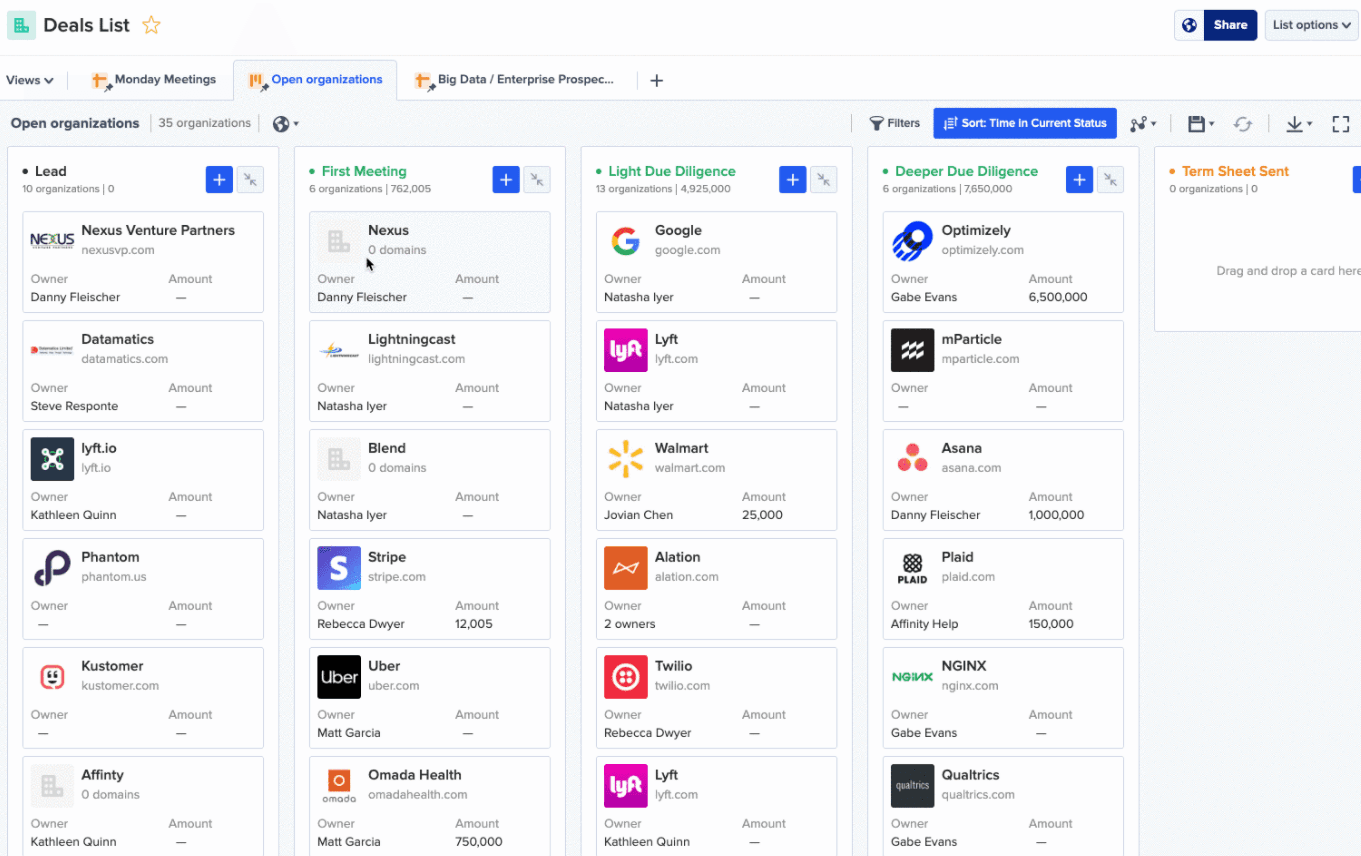Expand the Views dropdown
The image size is (1361, 856).
[x=30, y=80]
